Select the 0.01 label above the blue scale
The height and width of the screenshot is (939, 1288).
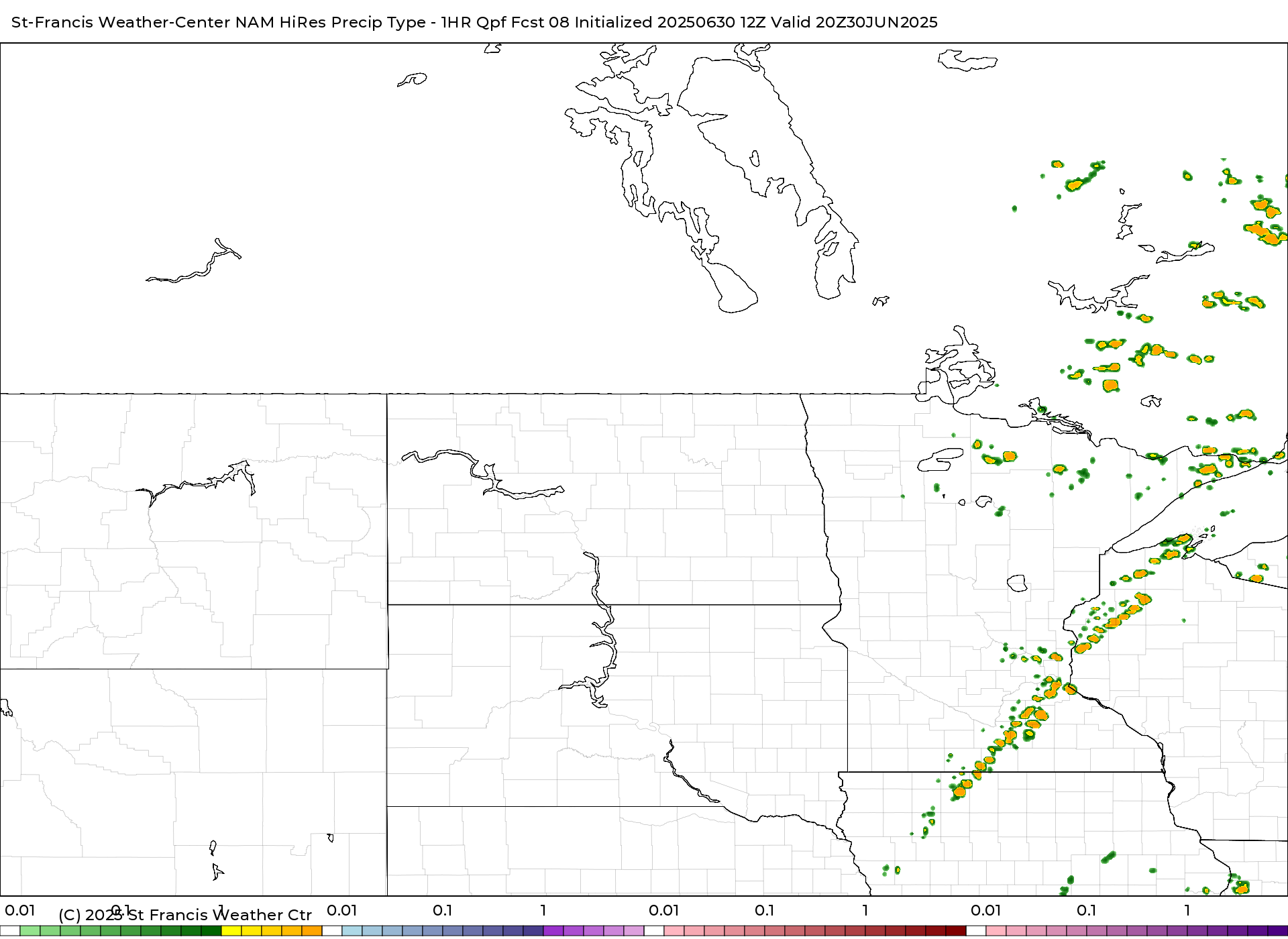coord(342,910)
